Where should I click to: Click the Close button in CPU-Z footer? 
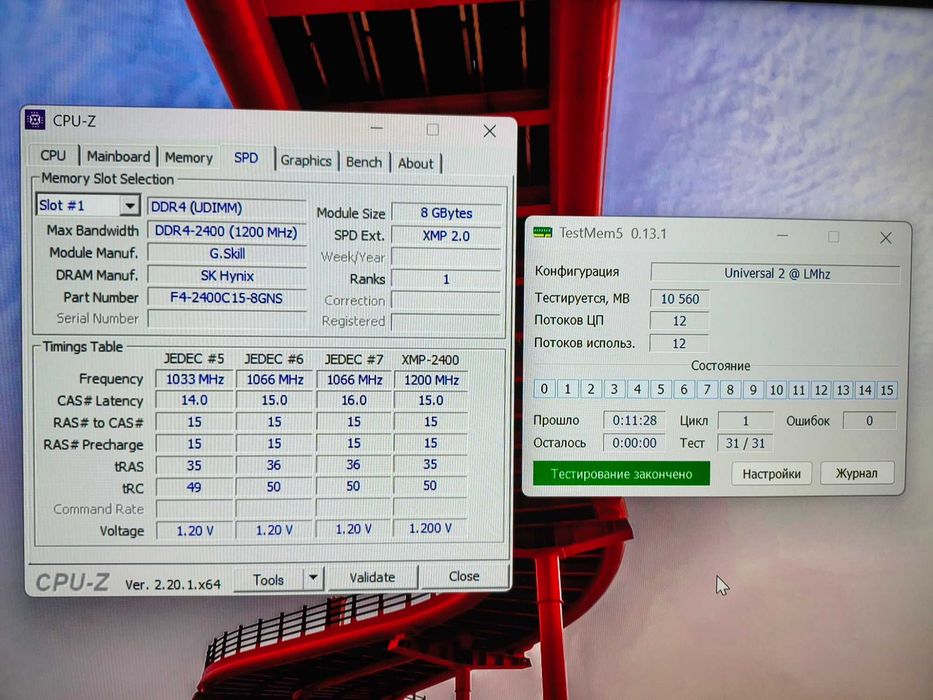point(464,576)
